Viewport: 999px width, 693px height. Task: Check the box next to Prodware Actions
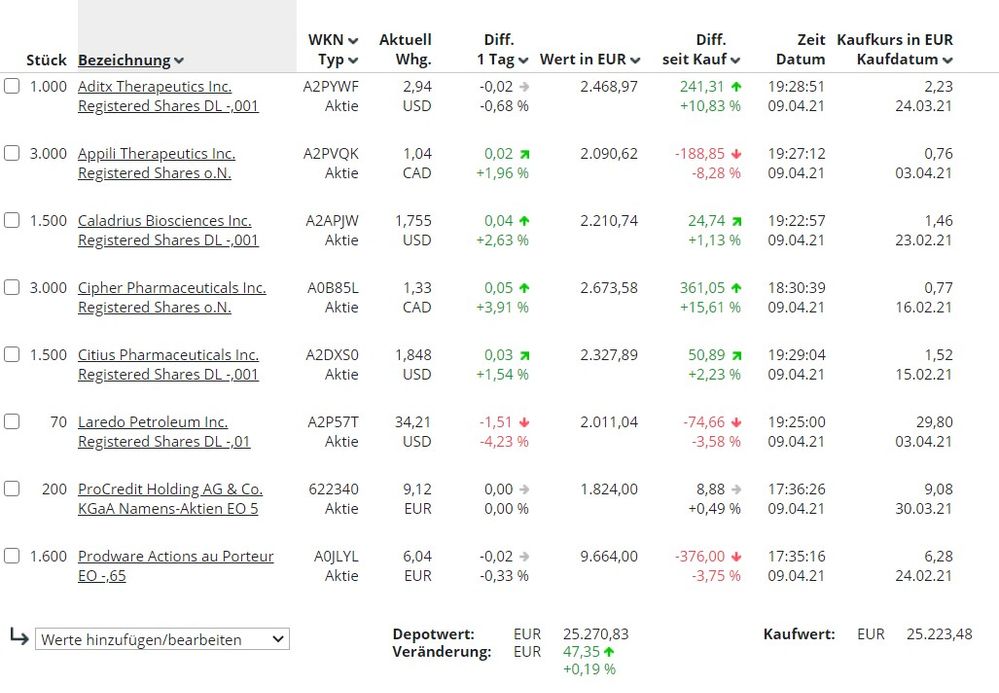[12, 556]
